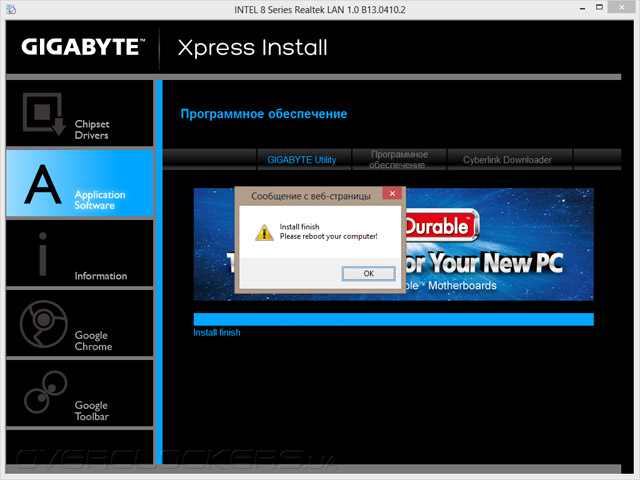Click the Xpress Install title text
The height and width of the screenshot is (480, 640).
point(253,48)
